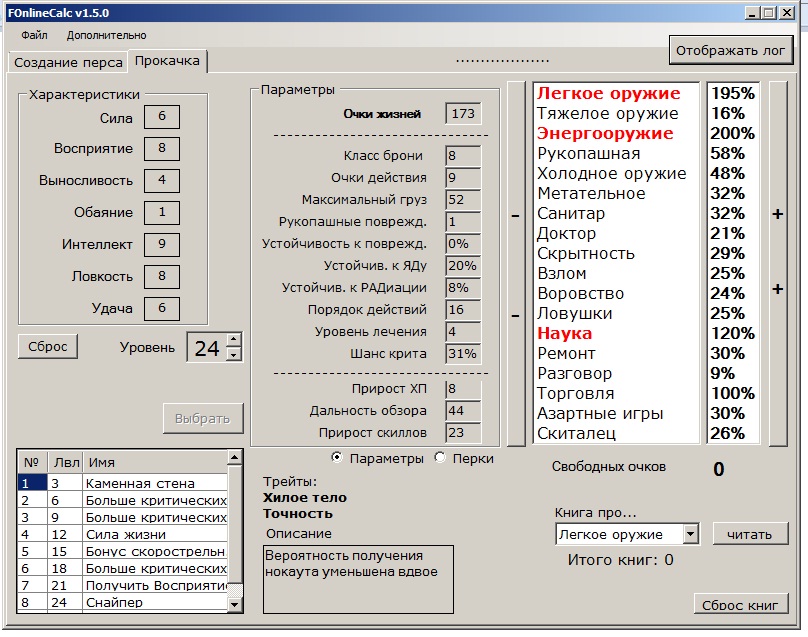The image size is (808, 637).
Task: Select the Наука skill in the skills list
Action: click(x=565, y=333)
